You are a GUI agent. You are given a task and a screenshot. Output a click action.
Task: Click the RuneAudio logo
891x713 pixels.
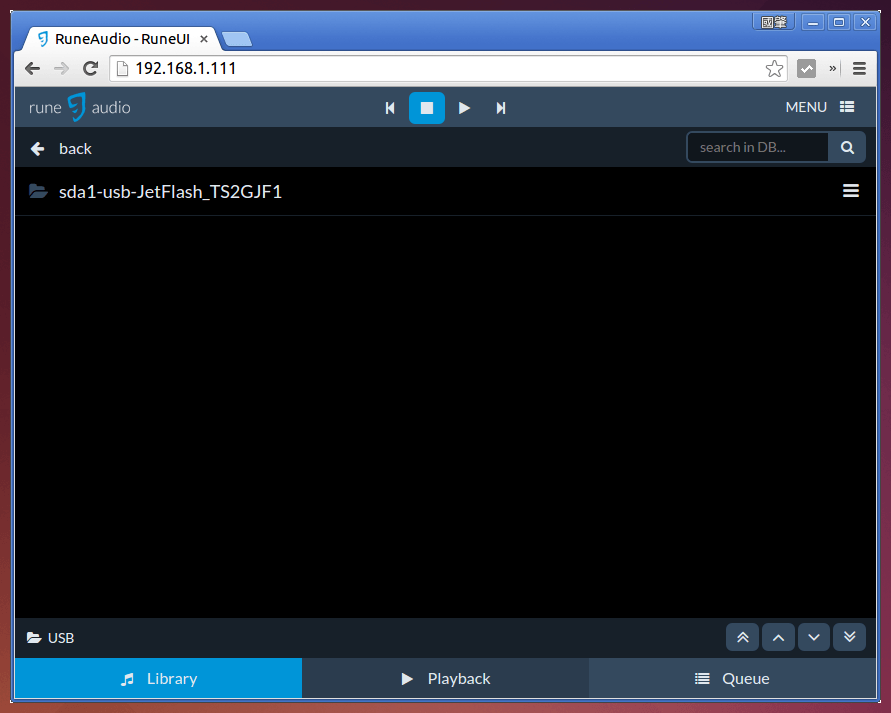79,107
